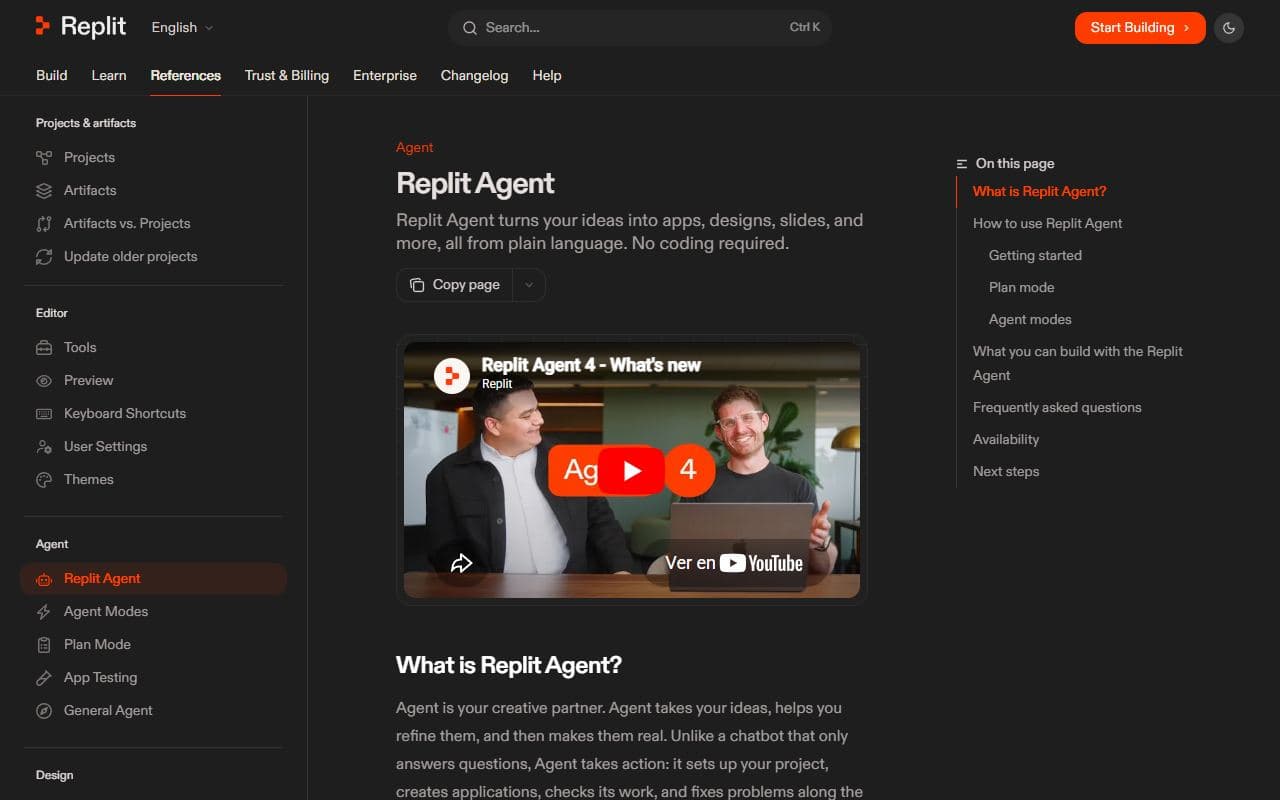Open the English language dropdown
The height and width of the screenshot is (800, 1280).
pyautogui.click(x=182, y=27)
